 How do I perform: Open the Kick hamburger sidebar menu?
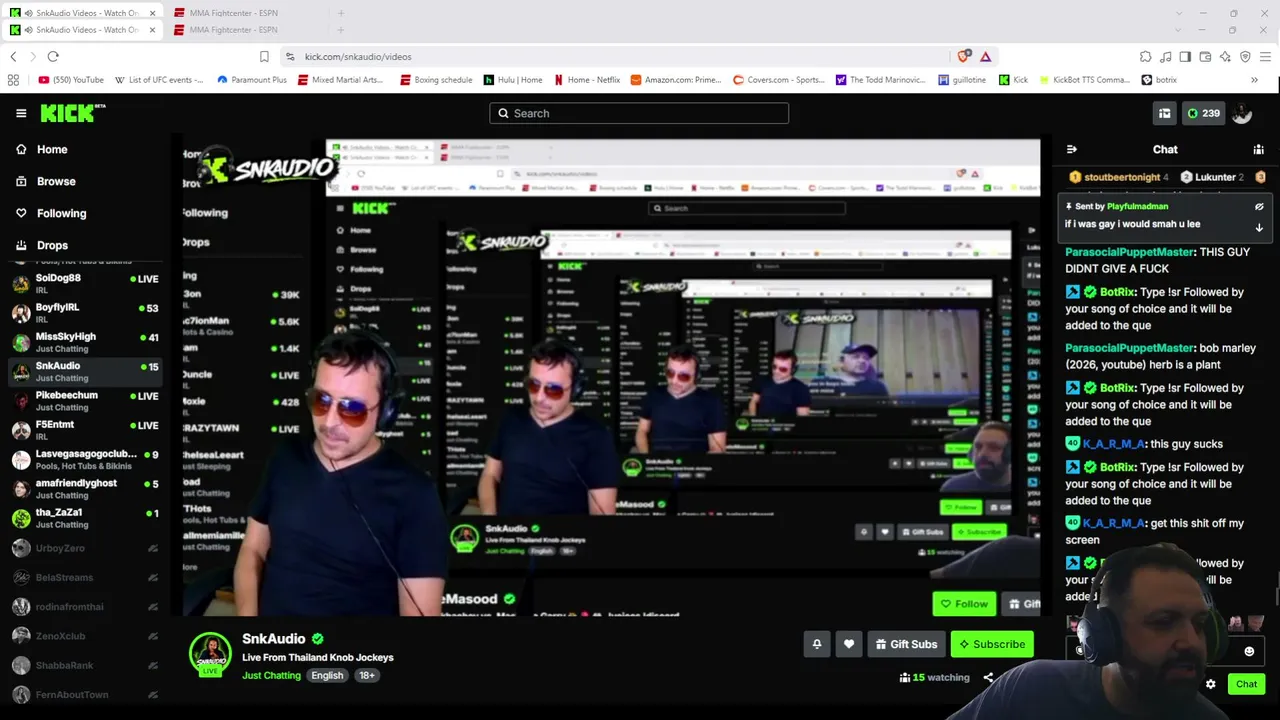[x=21, y=113]
